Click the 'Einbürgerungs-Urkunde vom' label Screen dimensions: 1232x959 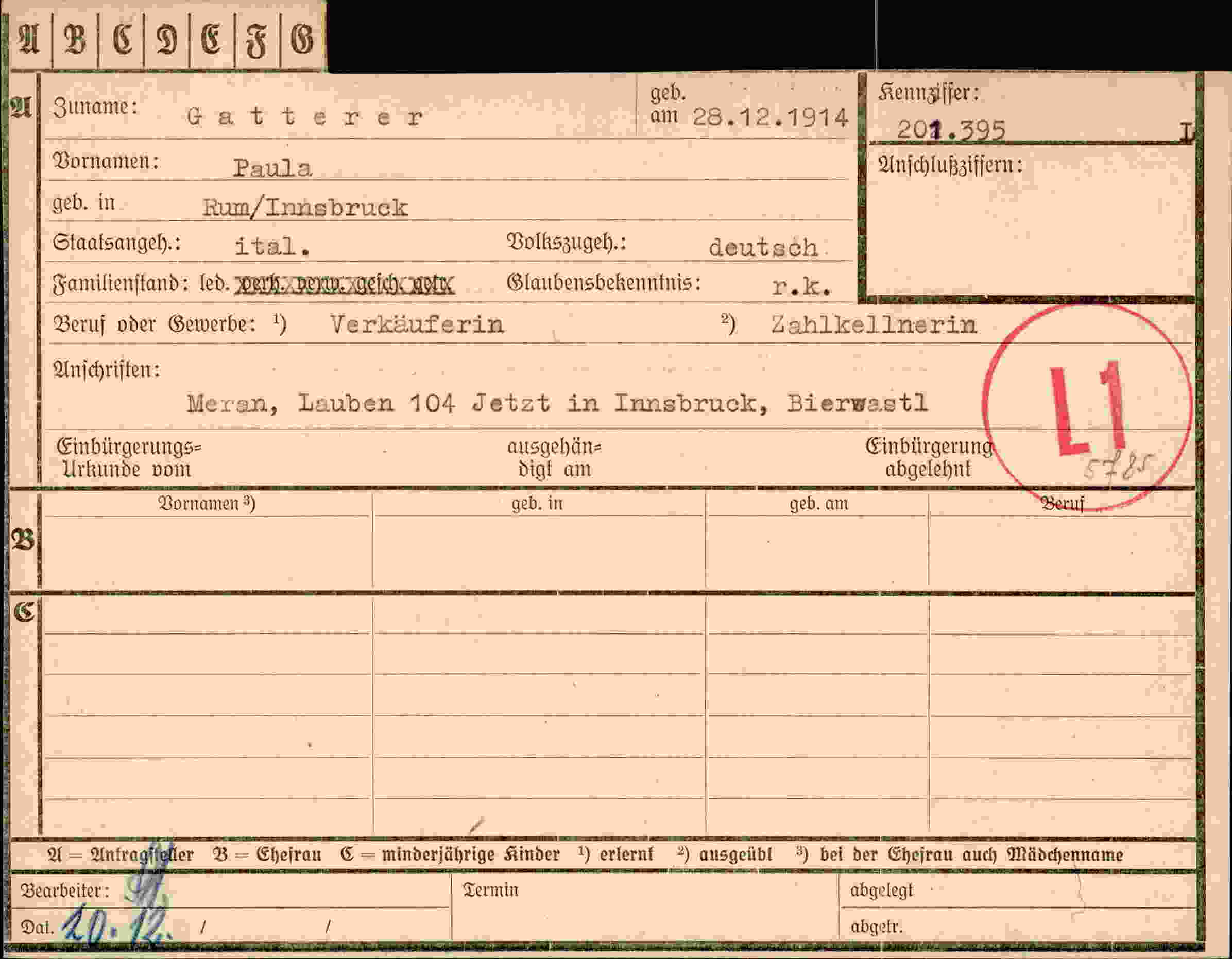tap(129, 457)
